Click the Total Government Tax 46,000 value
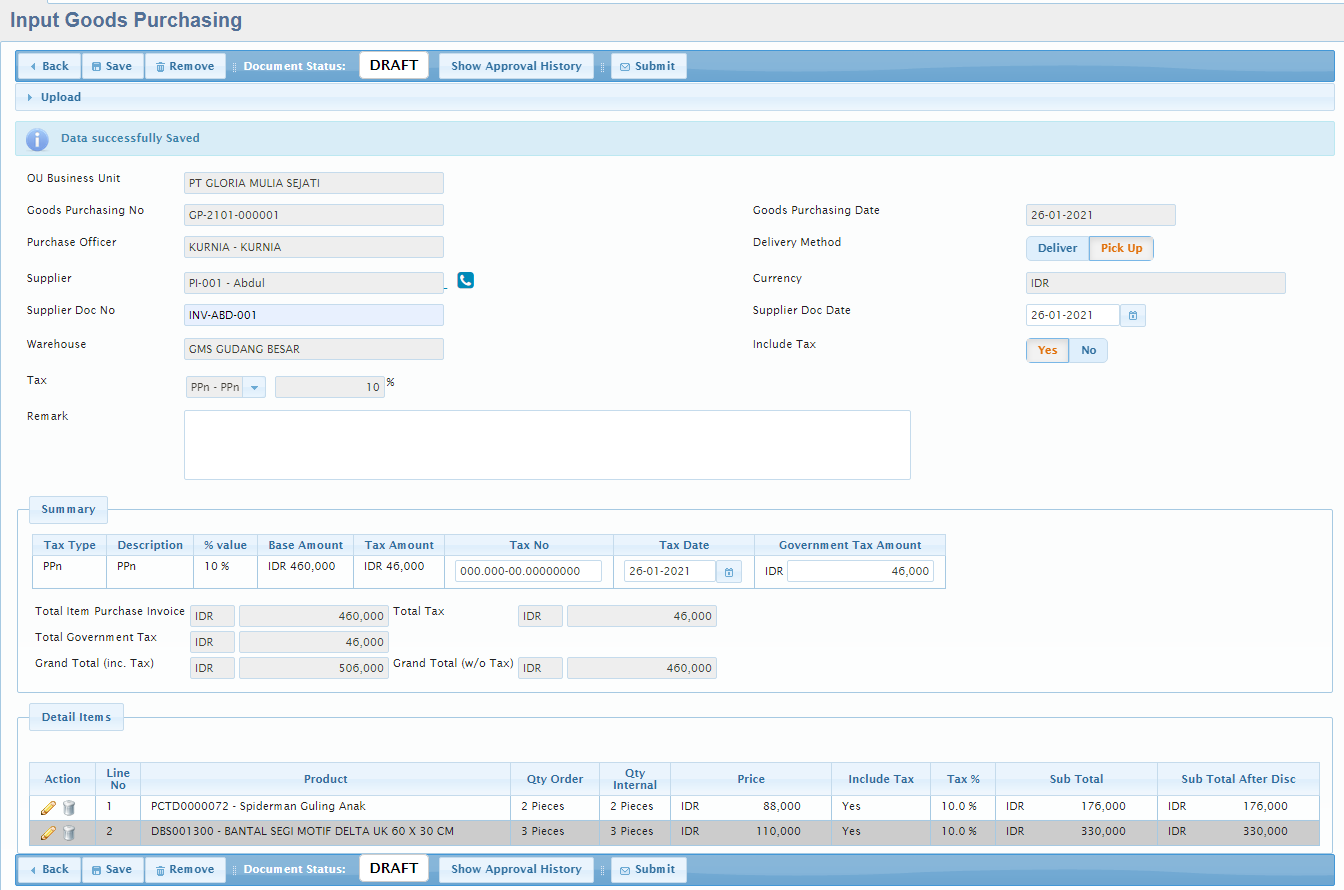The width and height of the screenshot is (1344, 890). point(314,642)
